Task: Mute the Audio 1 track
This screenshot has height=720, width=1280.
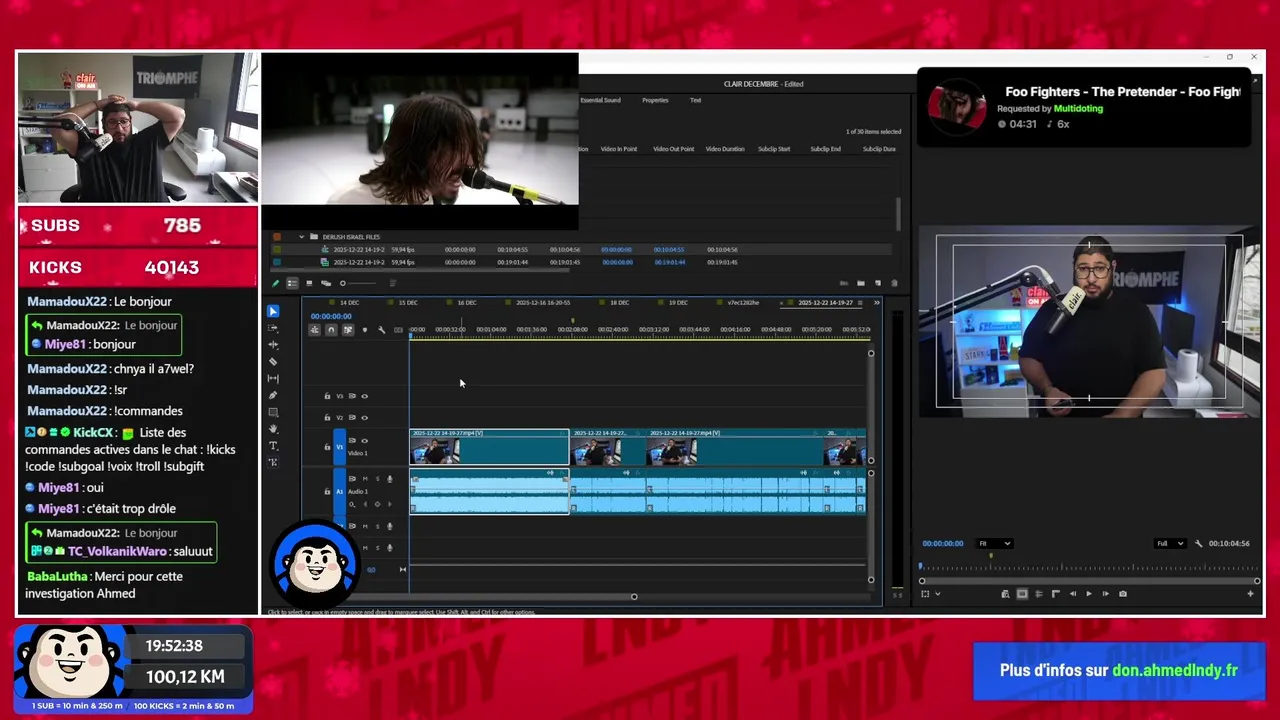Action: click(365, 479)
